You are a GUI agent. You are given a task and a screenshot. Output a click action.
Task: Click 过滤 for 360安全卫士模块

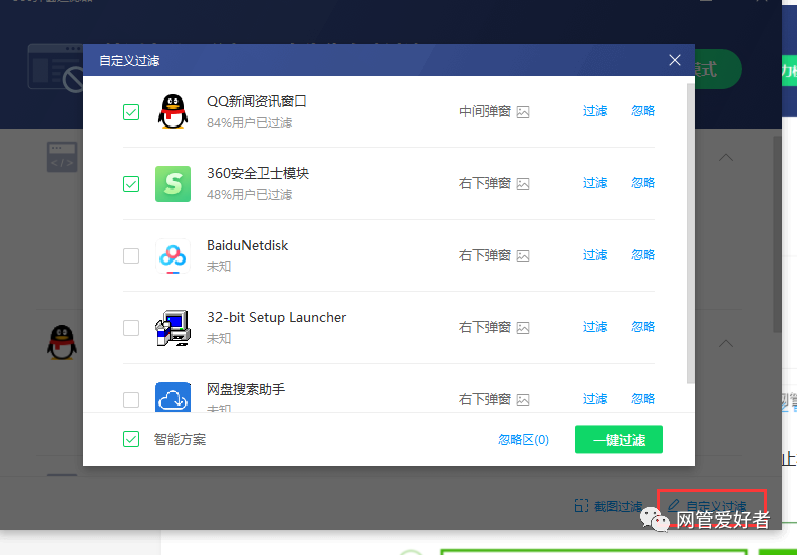pyautogui.click(x=595, y=183)
